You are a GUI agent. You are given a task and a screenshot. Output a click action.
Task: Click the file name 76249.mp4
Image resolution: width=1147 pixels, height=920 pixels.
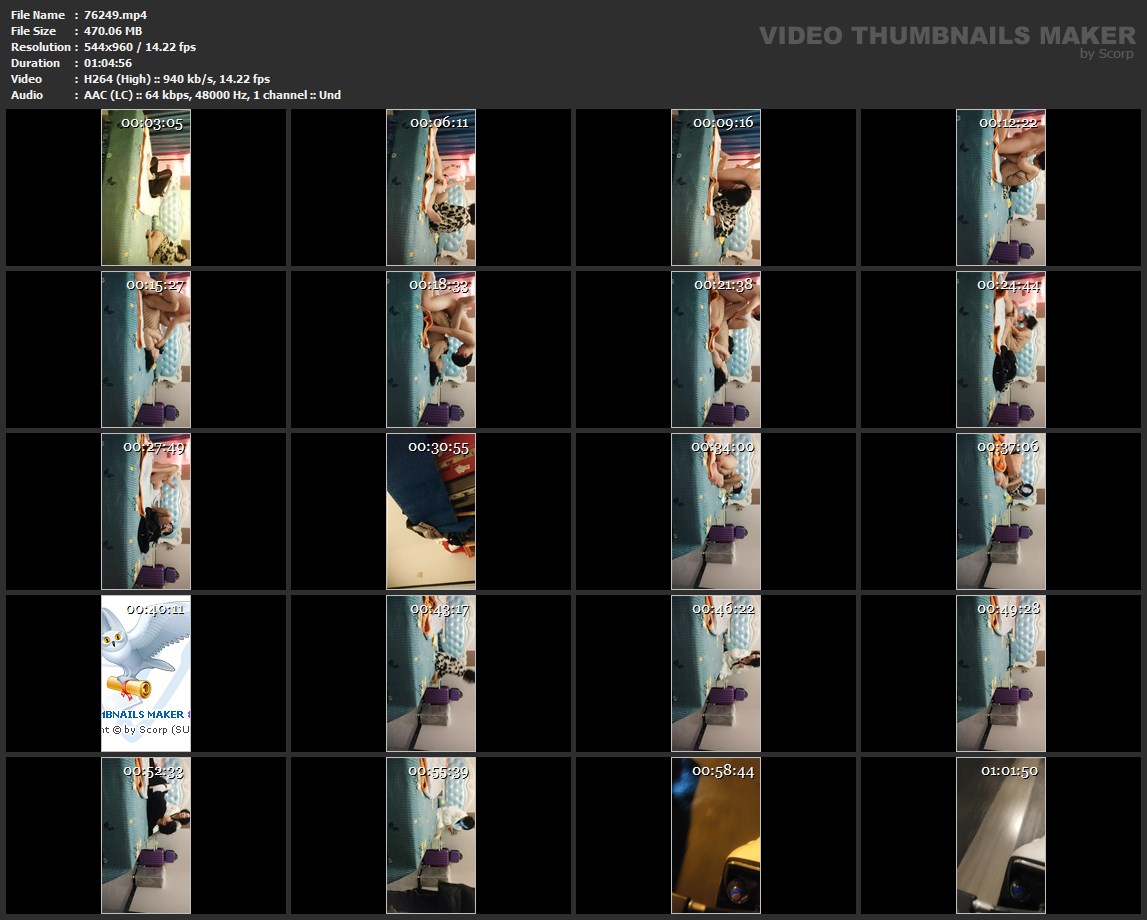115,15
